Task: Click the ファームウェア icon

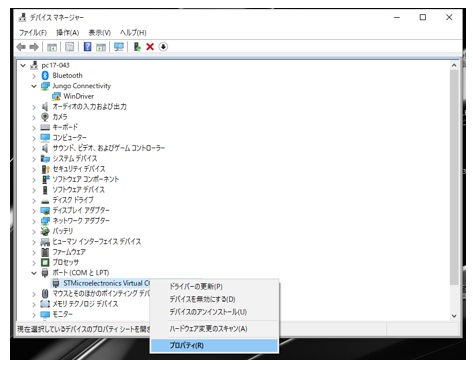Action: pyautogui.click(x=45, y=252)
